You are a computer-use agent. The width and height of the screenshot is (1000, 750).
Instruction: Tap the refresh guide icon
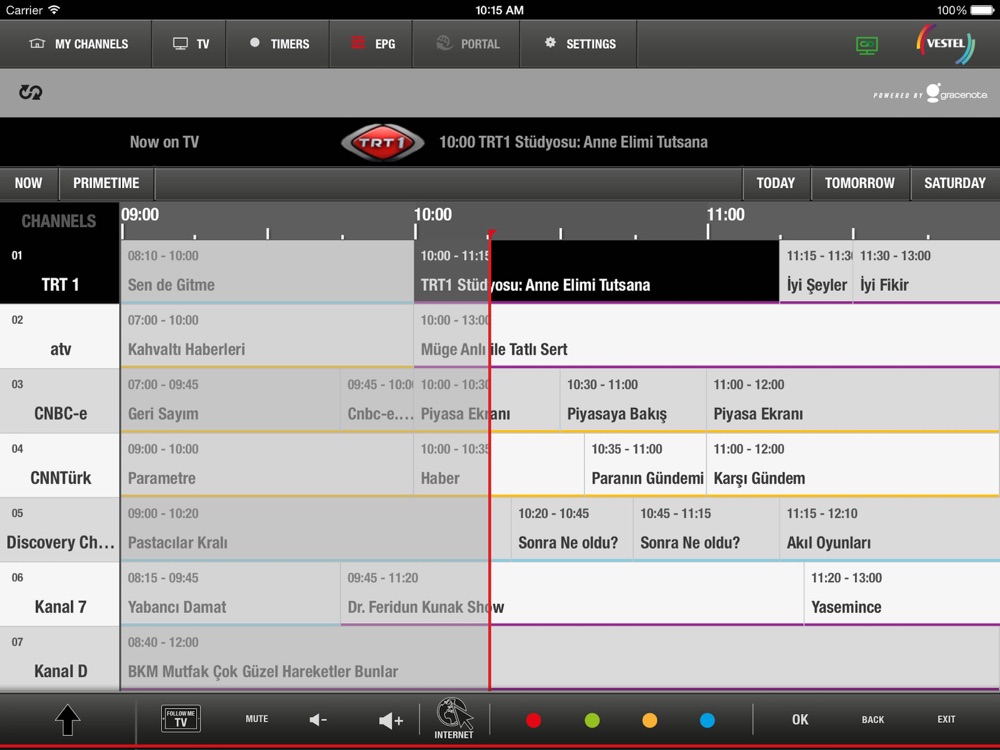[30, 92]
